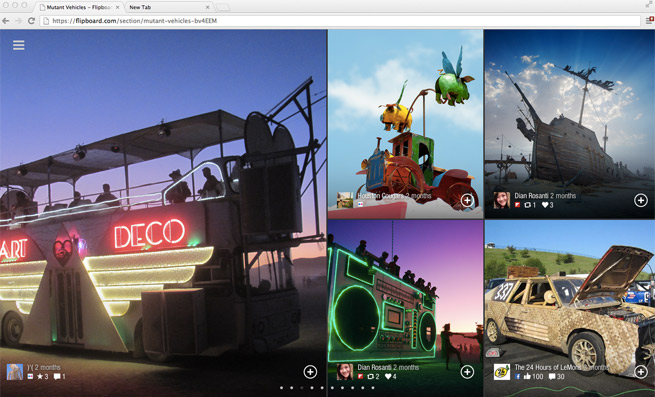655x397 pixels.
Task: Click the plus icon on the Art Deco bus tile
Action: pyautogui.click(x=310, y=372)
